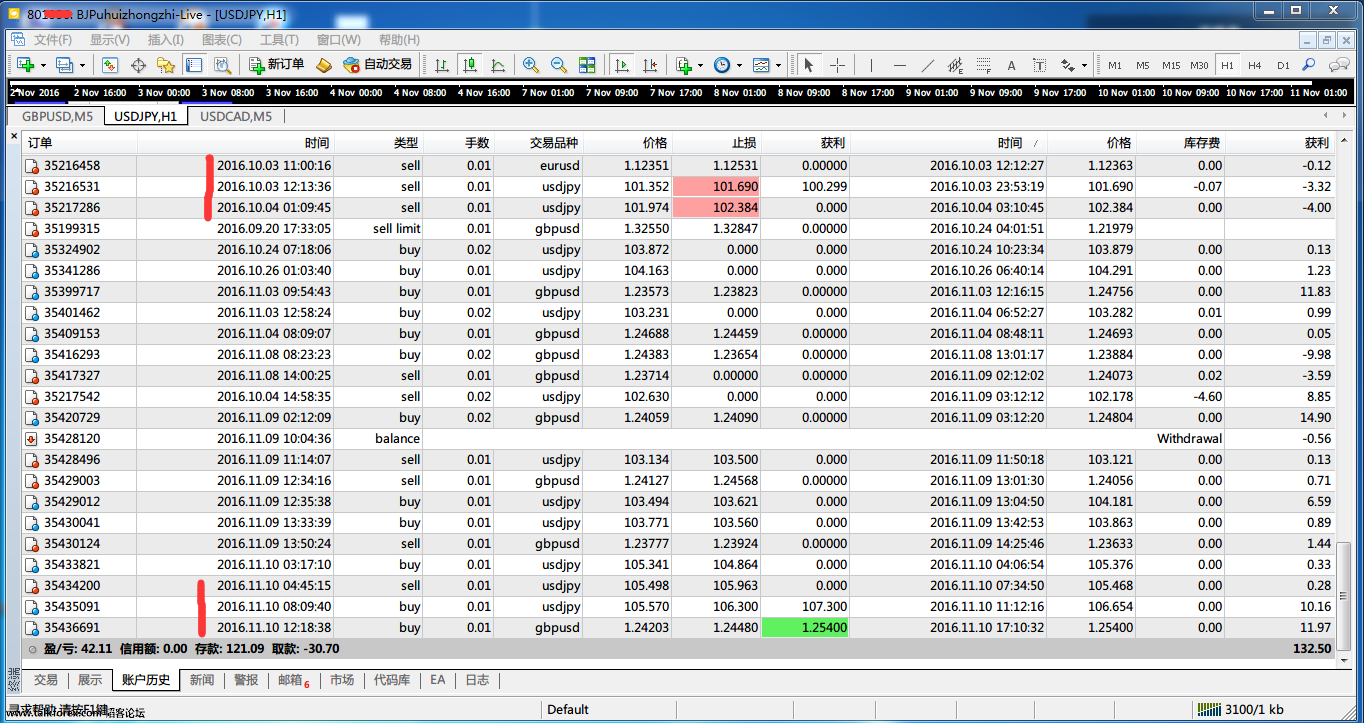Viewport: 1364px width, 723px height.
Task: Open the 插入(I) menu
Action: coord(166,40)
